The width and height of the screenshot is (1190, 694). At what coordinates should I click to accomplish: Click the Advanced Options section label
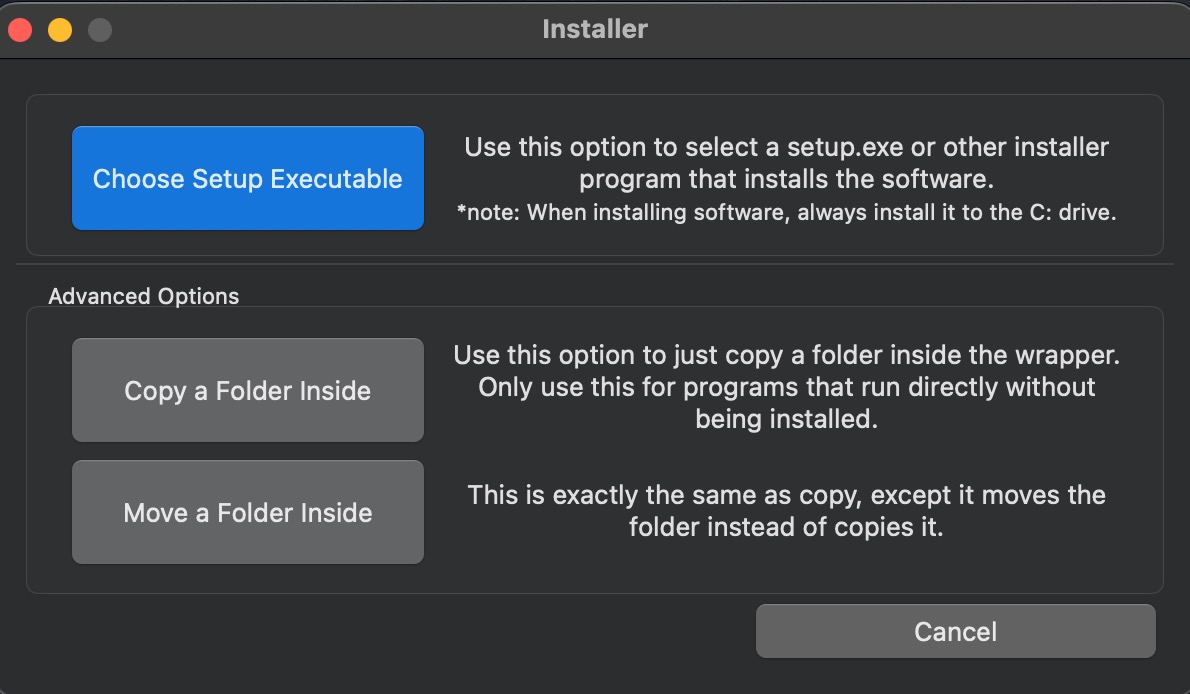coord(143,296)
